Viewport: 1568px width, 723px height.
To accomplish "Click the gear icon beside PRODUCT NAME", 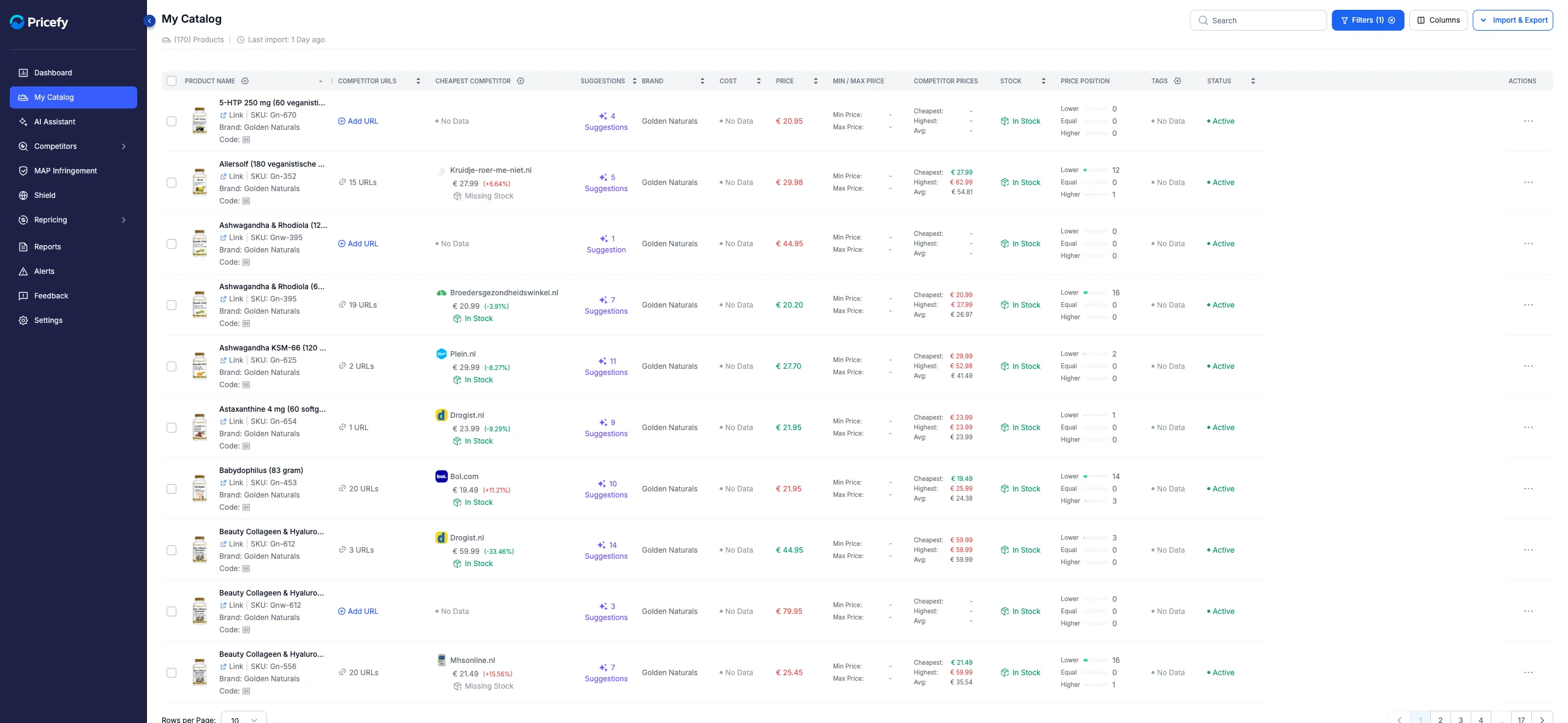I will pos(245,81).
